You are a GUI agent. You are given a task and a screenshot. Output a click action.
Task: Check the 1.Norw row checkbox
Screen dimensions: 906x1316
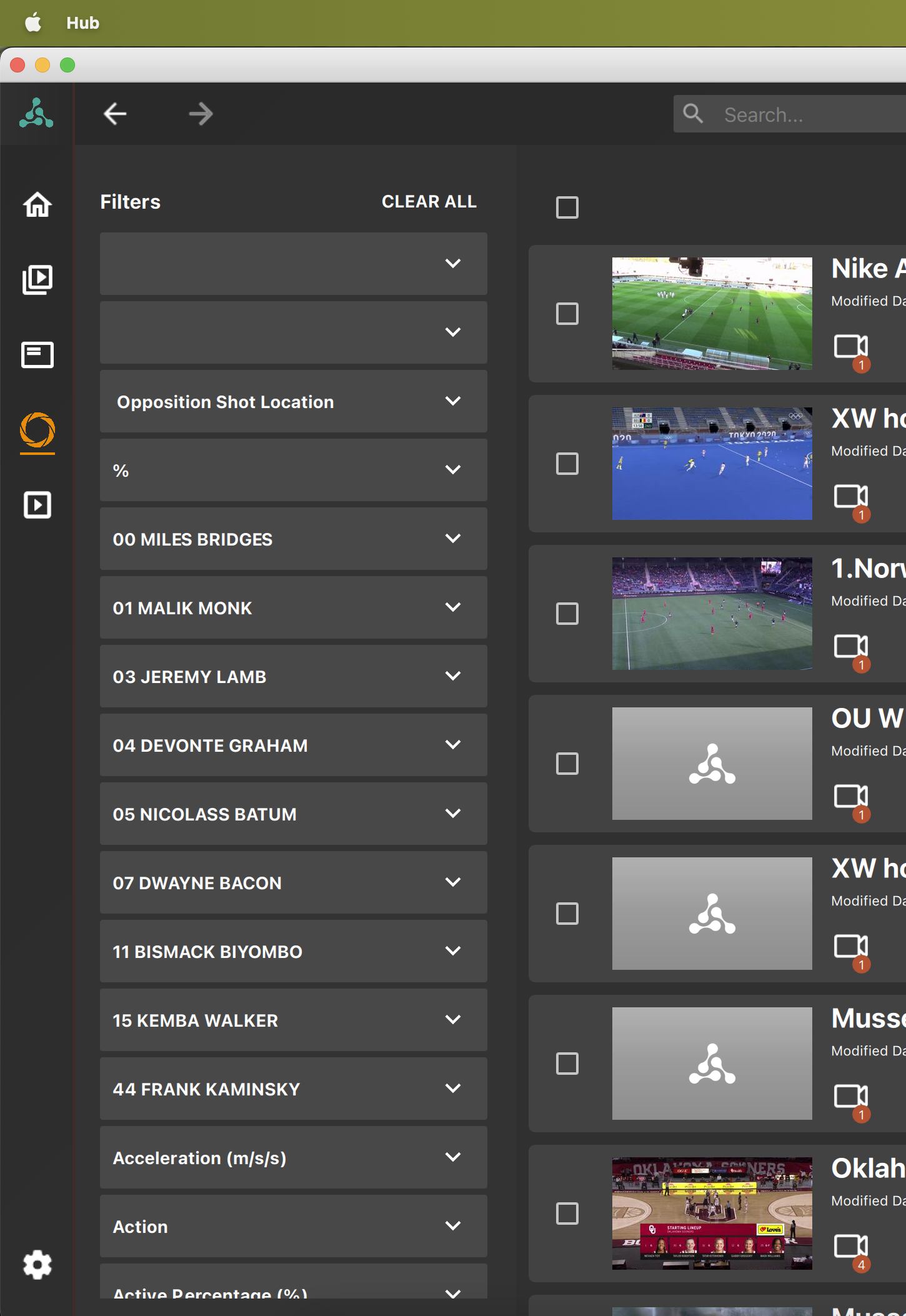(x=567, y=614)
